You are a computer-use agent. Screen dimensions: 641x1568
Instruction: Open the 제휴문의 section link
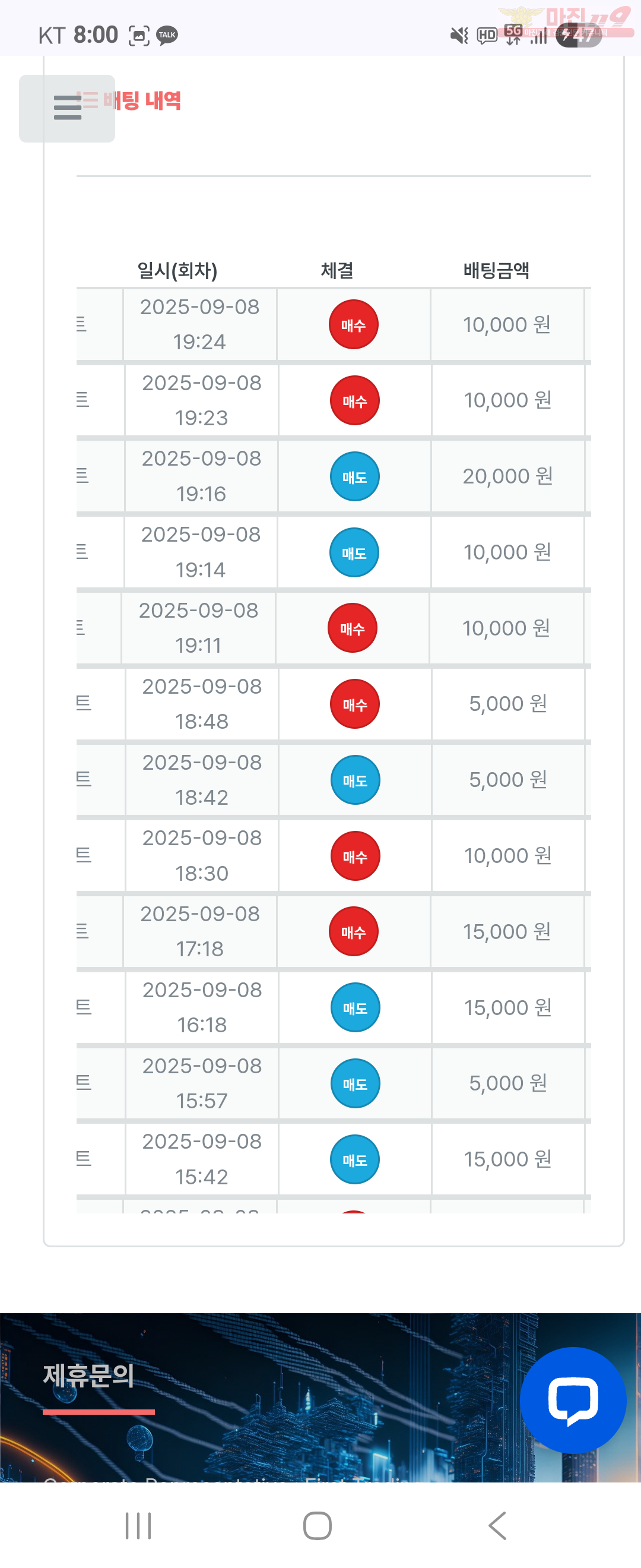(x=89, y=1376)
